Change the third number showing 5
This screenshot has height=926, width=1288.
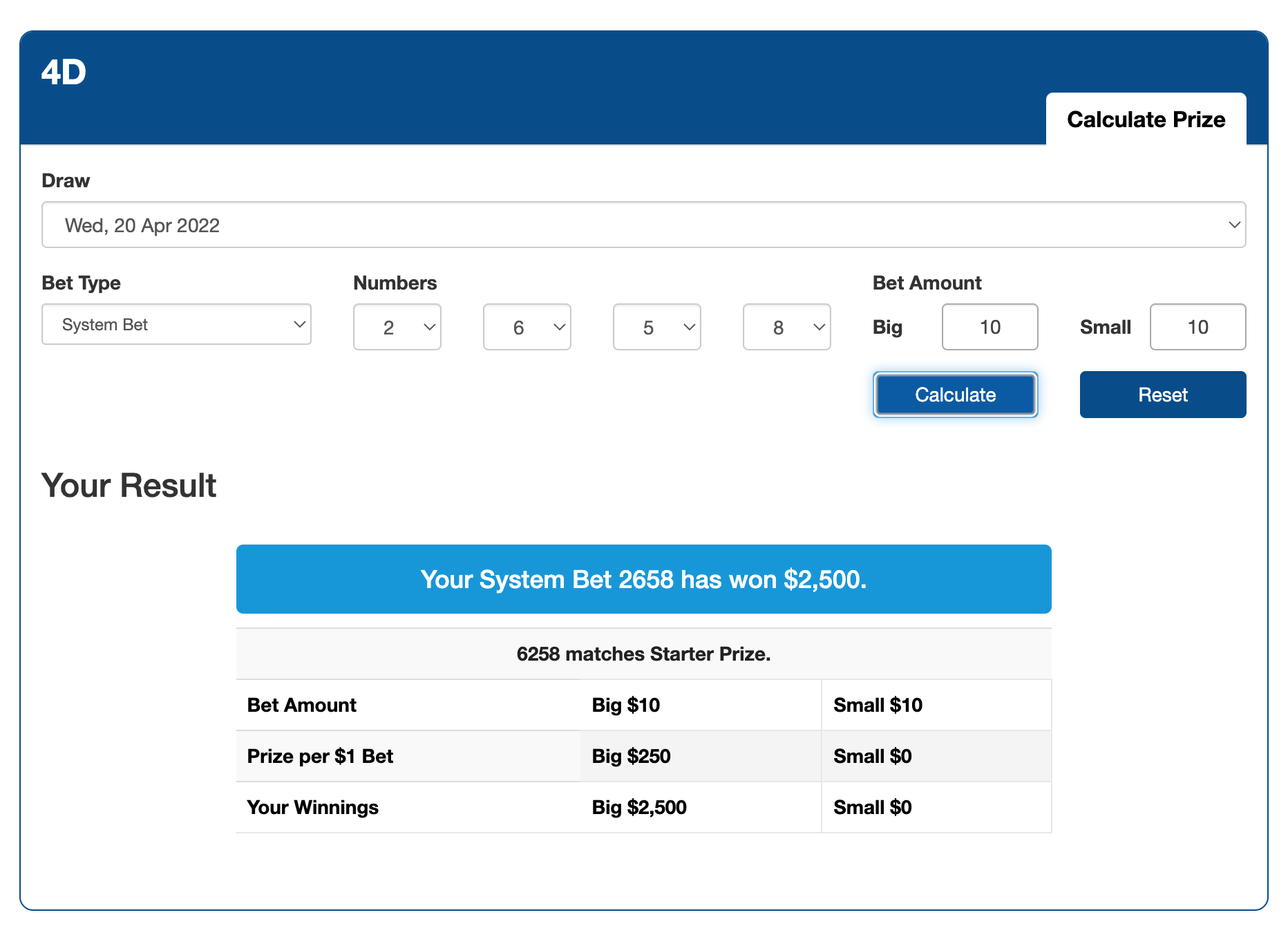tap(656, 328)
